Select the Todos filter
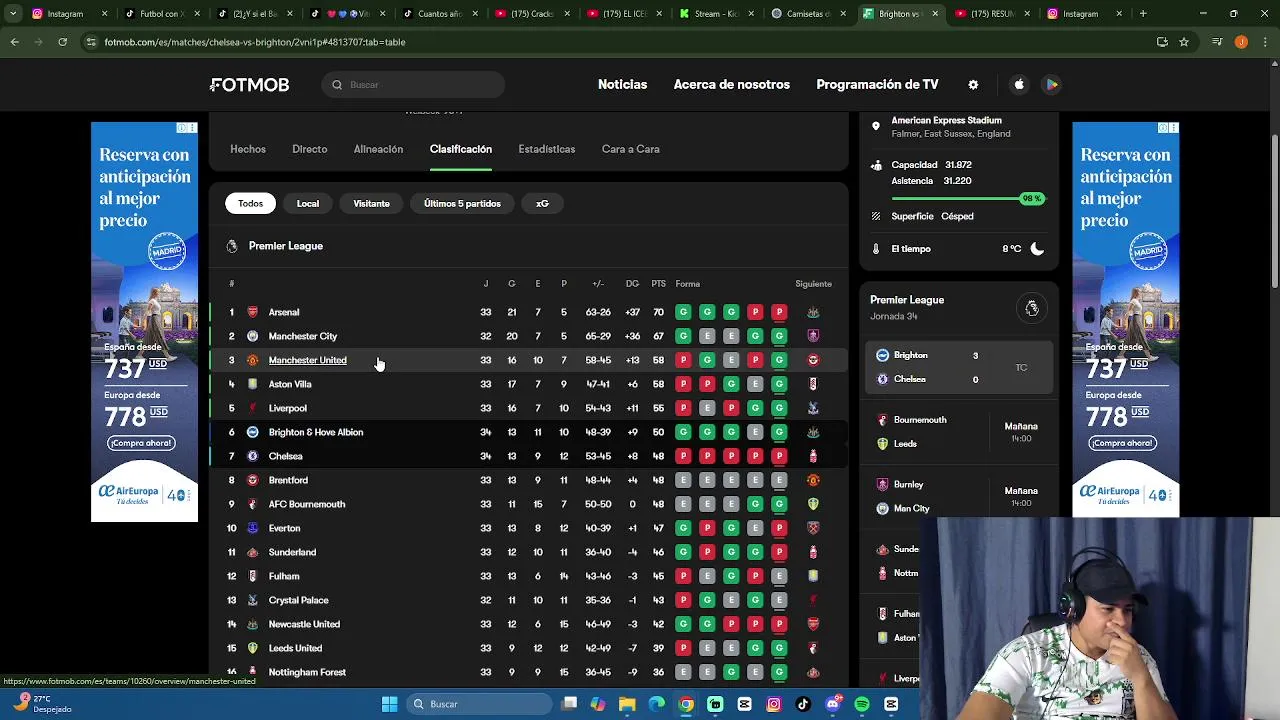The width and height of the screenshot is (1280, 720). tap(250, 203)
